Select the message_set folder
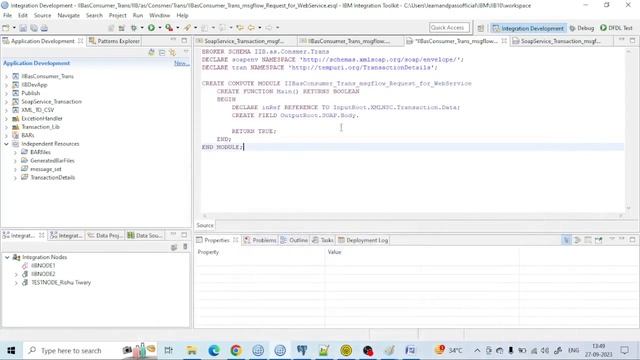Screen dimensions: 640x360 pos(46,169)
